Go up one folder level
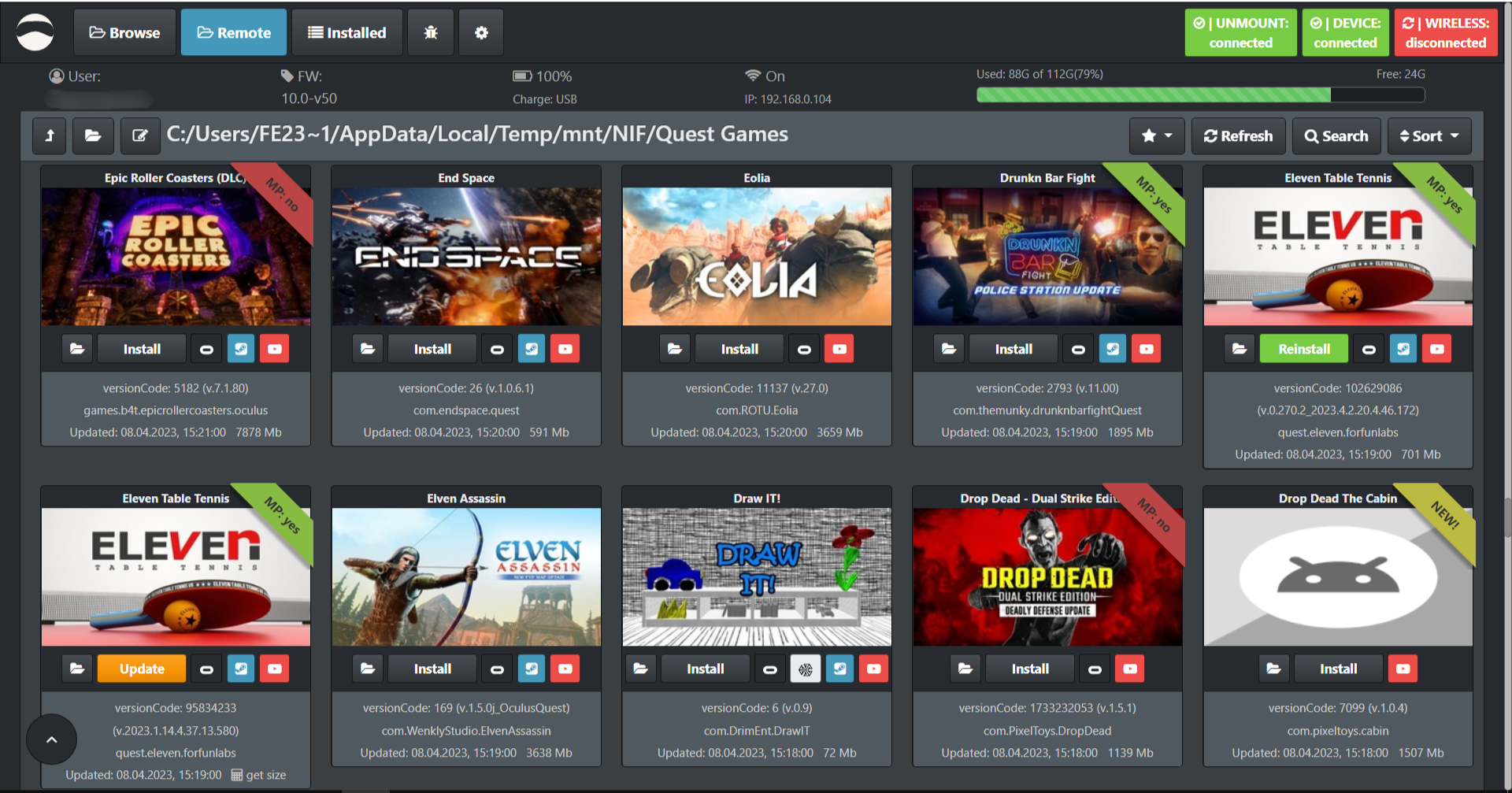Screen dimensions: 1512x793 [50, 135]
